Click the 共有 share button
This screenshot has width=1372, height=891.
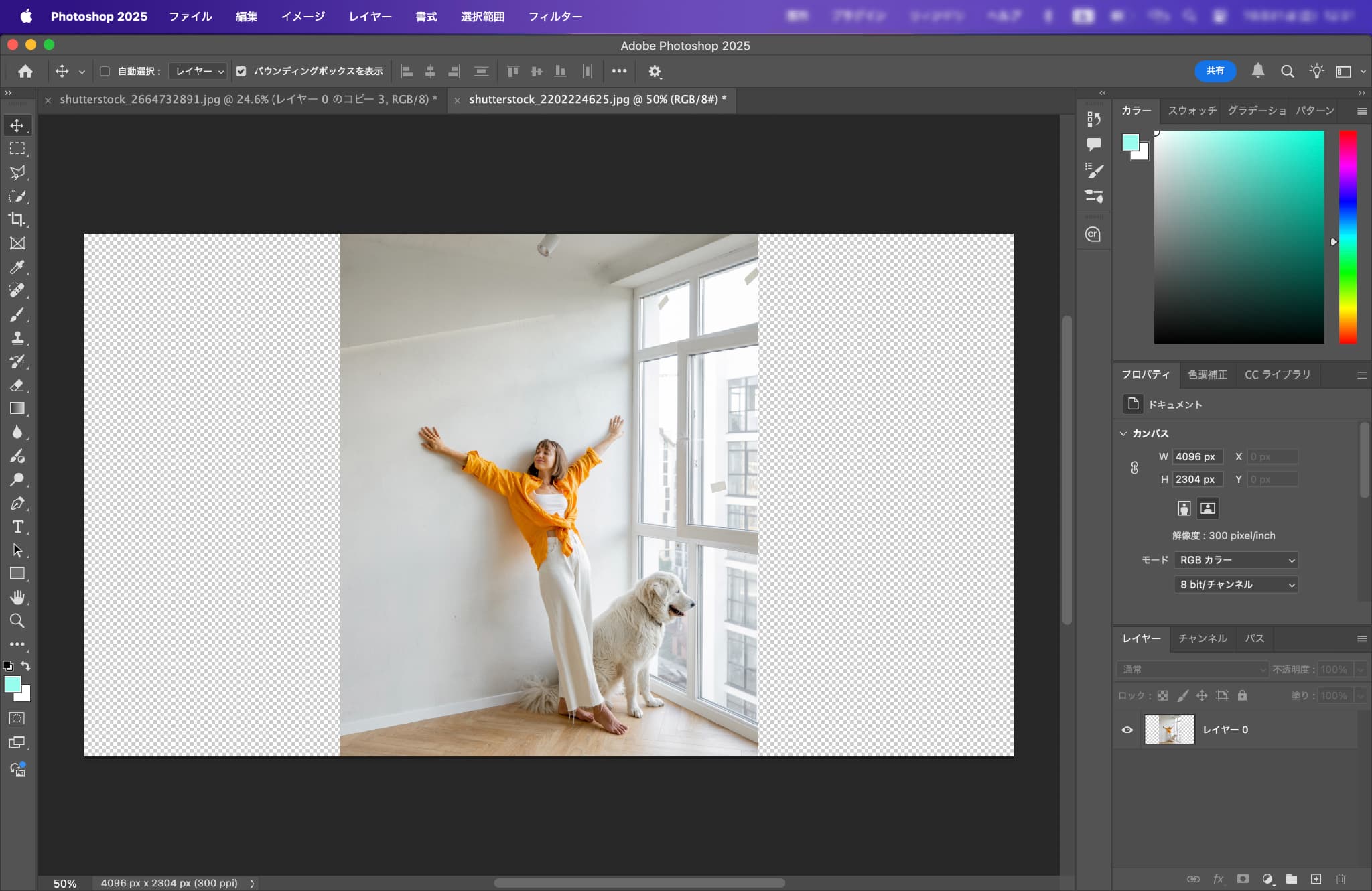click(x=1215, y=71)
